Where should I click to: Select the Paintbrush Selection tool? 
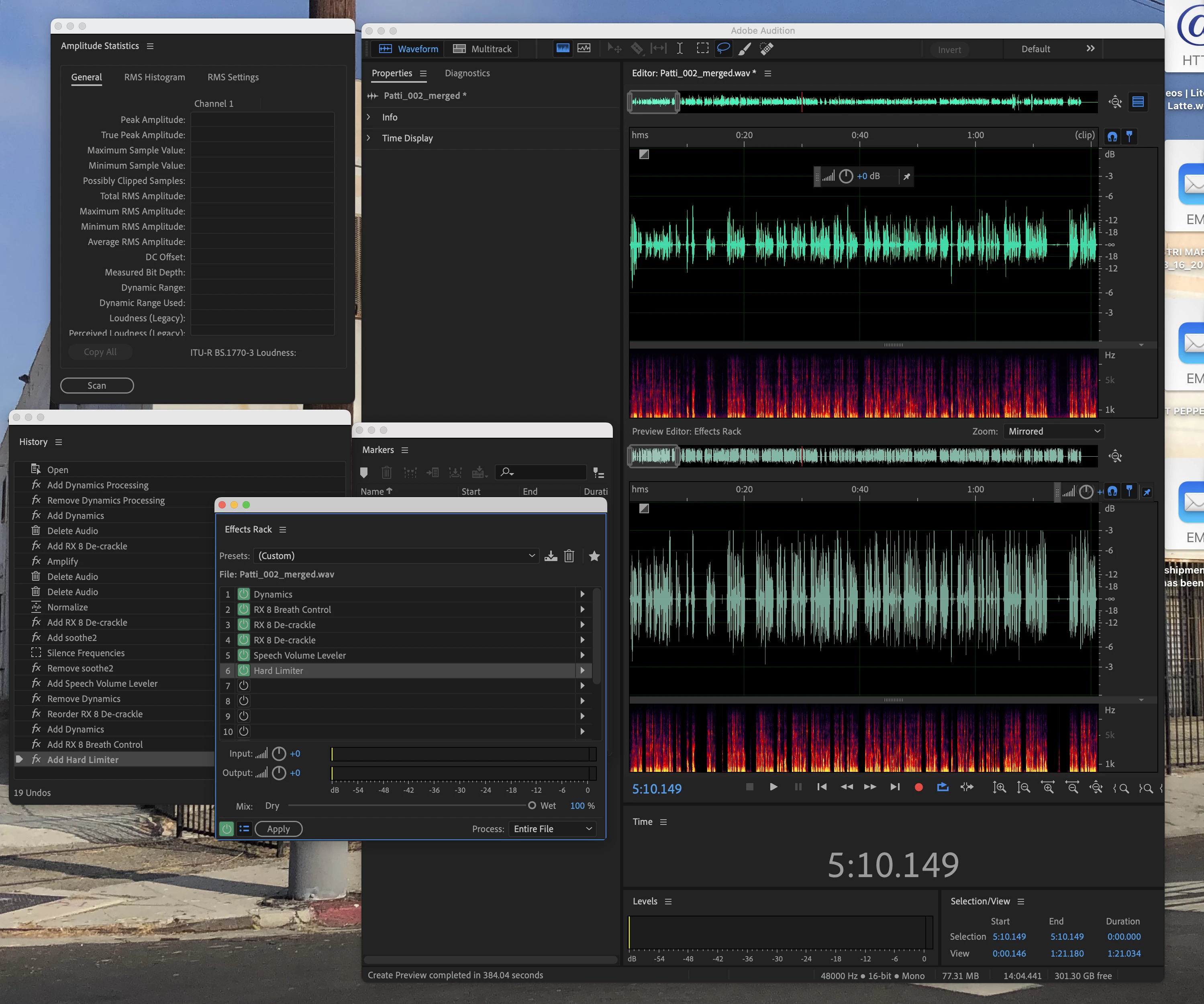[x=745, y=49]
